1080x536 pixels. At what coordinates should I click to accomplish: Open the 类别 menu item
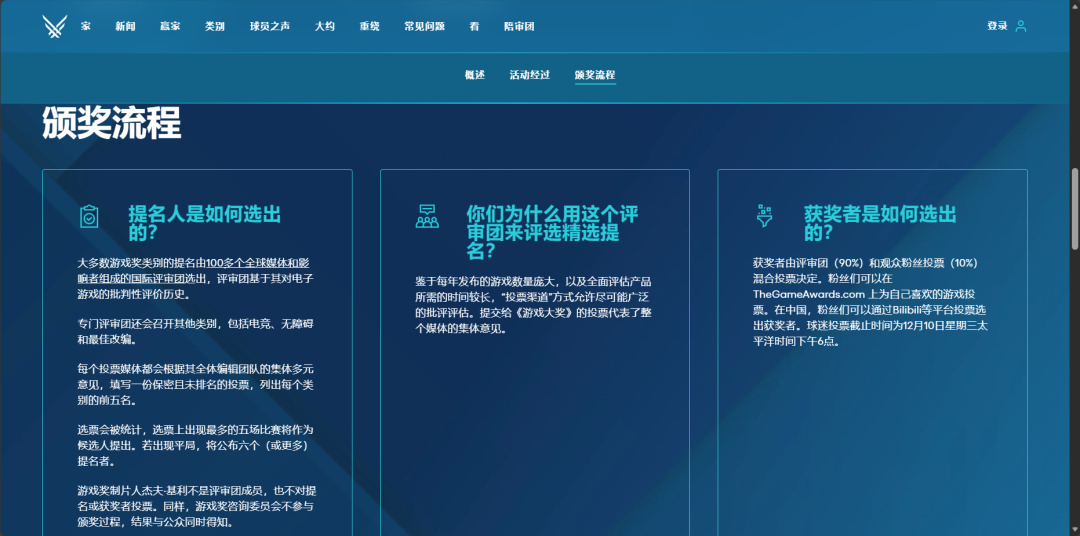pyautogui.click(x=215, y=26)
